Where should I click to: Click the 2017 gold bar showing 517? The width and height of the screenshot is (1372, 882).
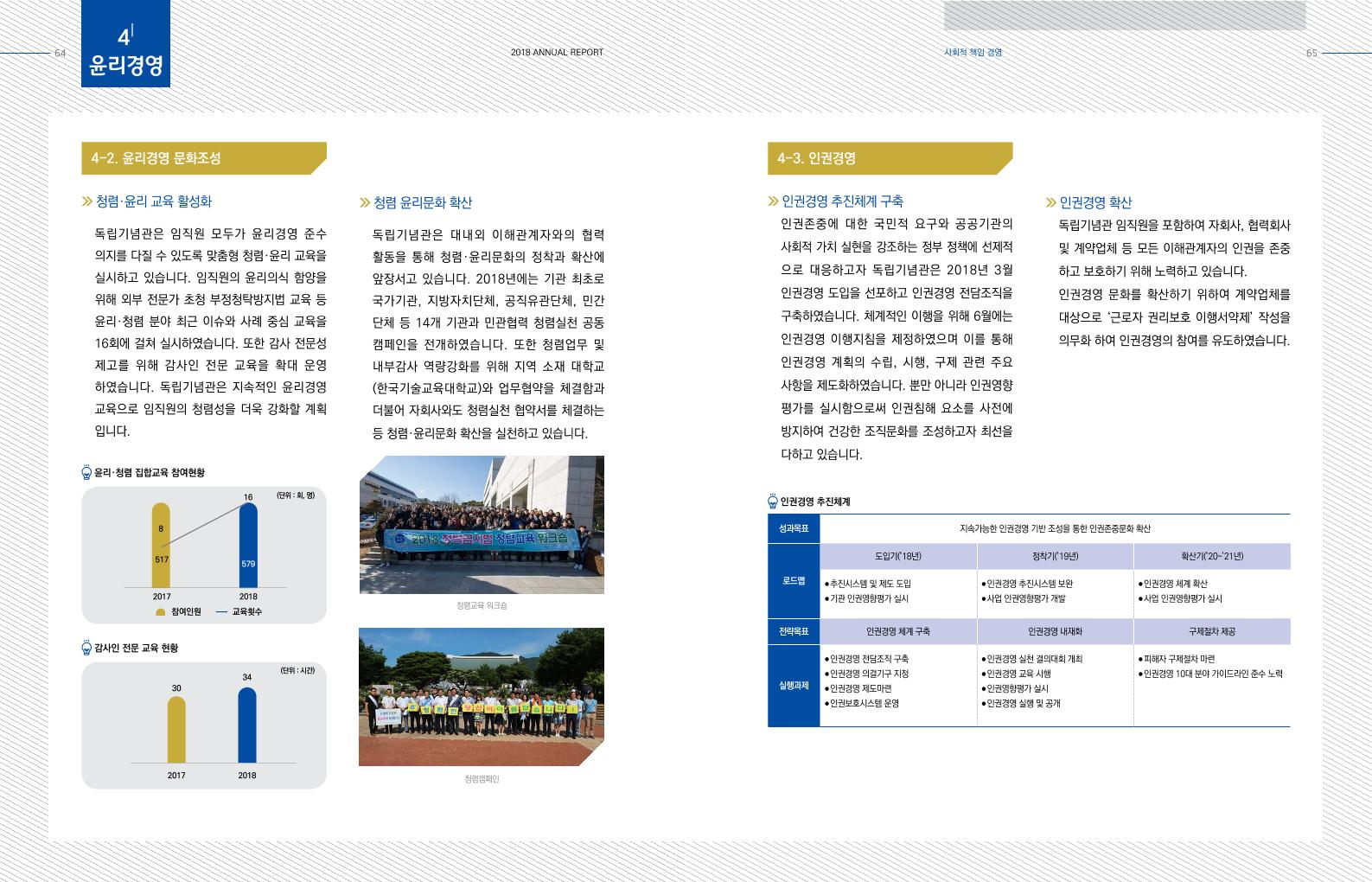pos(162,546)
